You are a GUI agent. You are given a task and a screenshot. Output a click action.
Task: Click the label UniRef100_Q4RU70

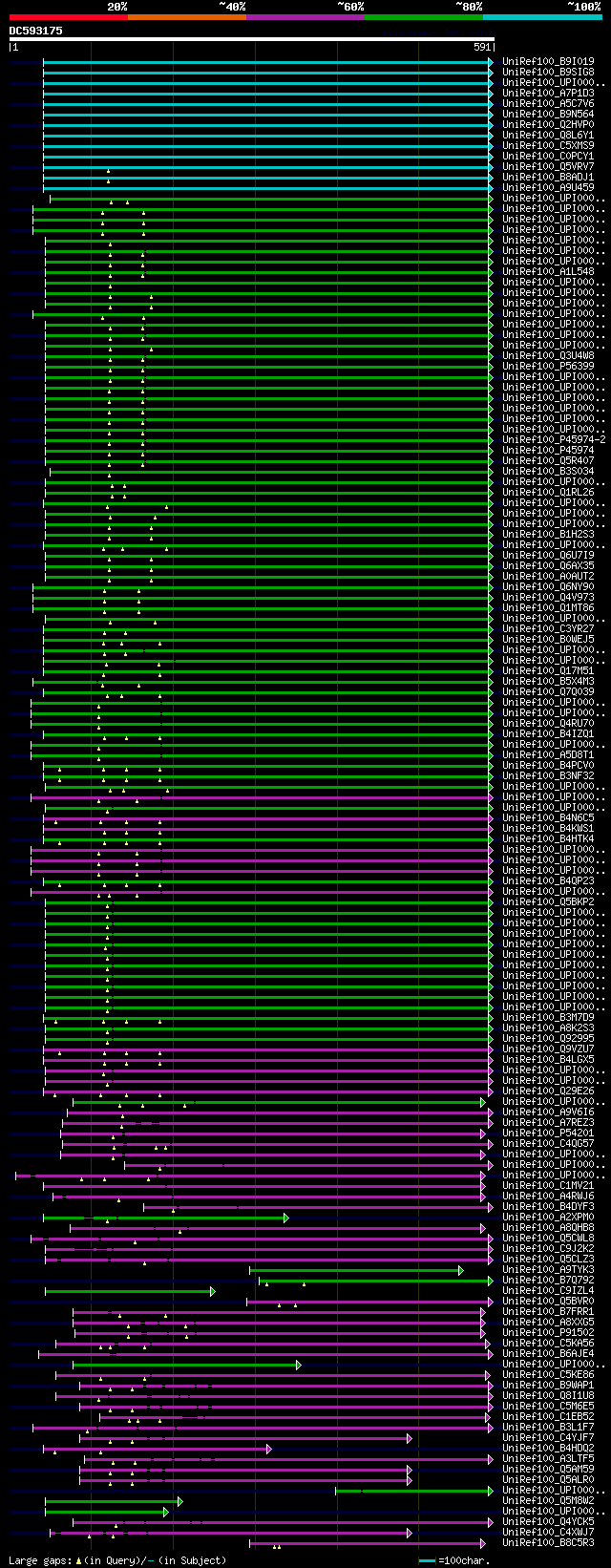(548, 723)
